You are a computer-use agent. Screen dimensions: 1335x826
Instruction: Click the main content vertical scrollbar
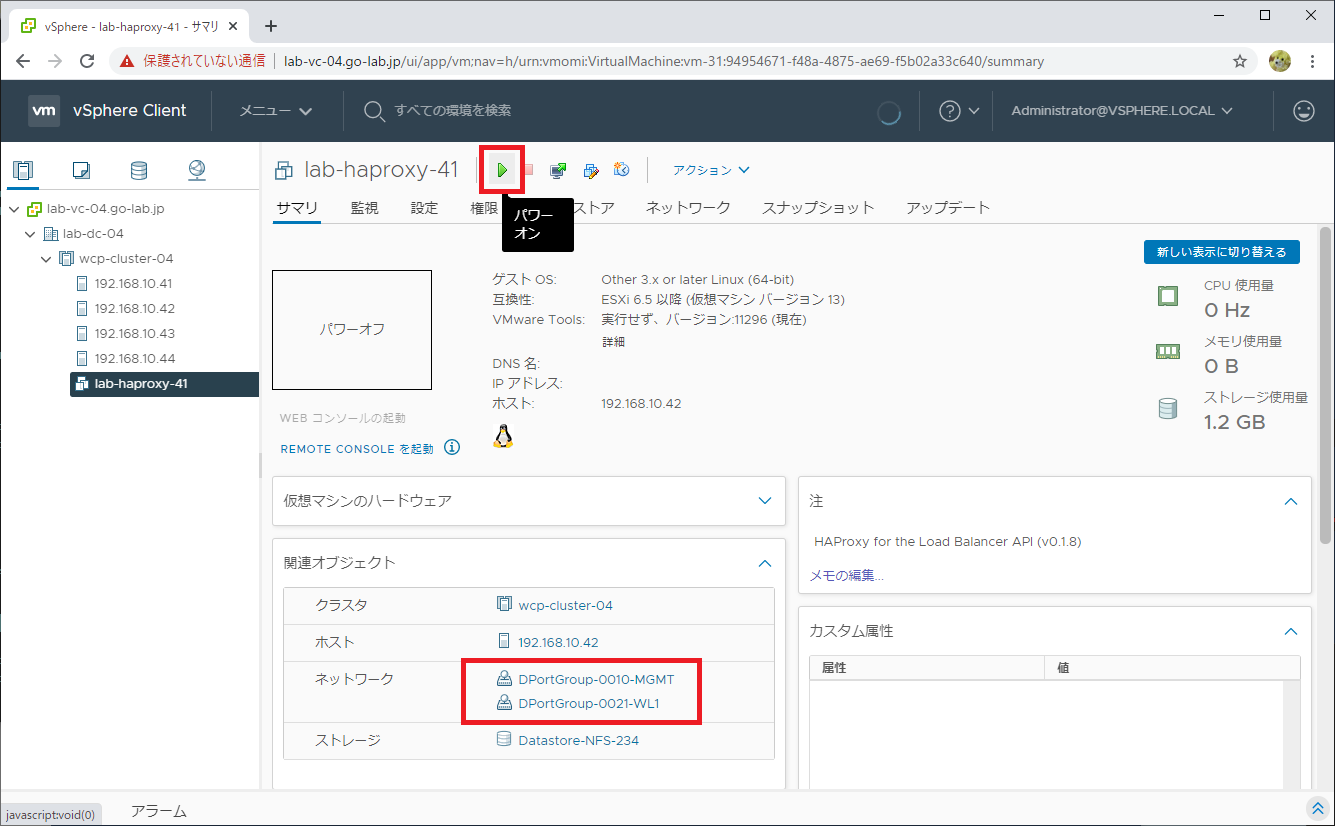click(1326, 385)
